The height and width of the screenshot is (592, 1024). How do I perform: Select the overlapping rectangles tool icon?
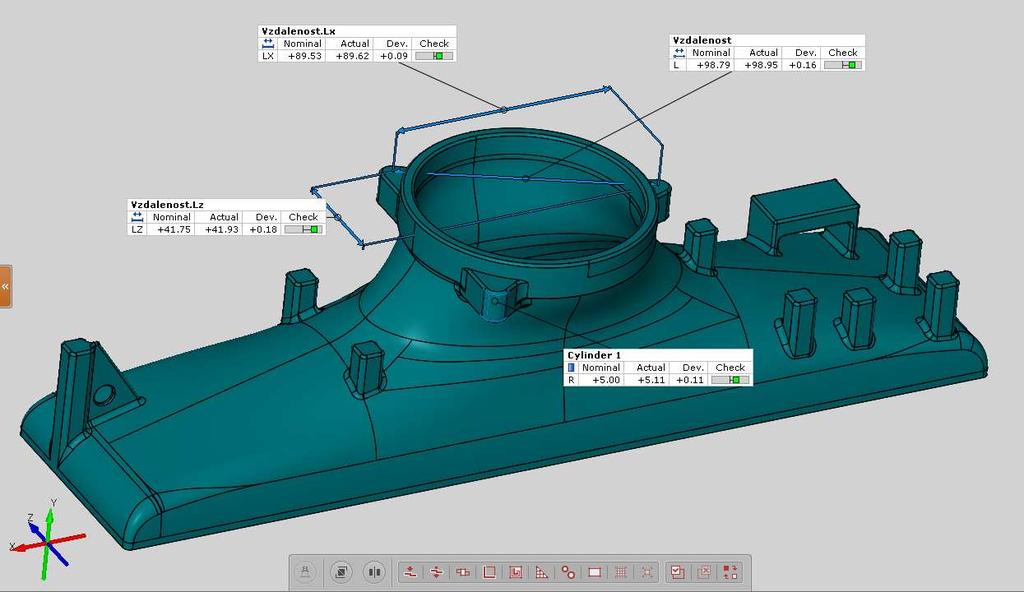pyautogui.click(x=463, y=572)
